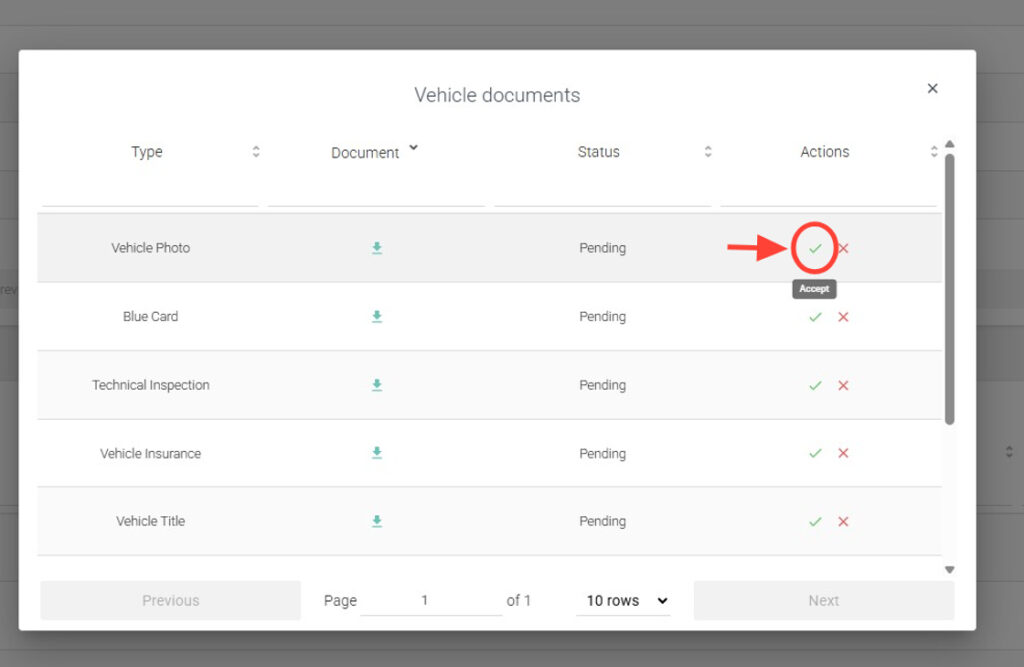Reject the Blue Card document

coord(843,317)
